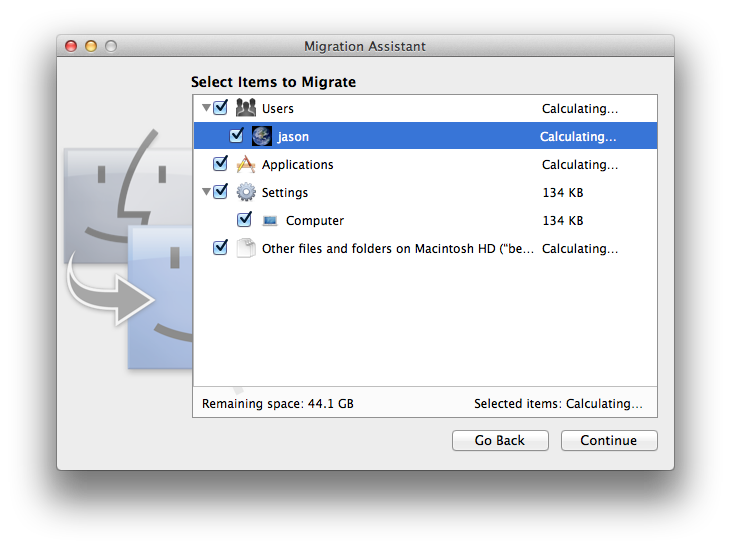The height and width of the screenshot is (549, 731).
Task: Click the 134 KB size for Settings
Action: click(x=563, y=192)
